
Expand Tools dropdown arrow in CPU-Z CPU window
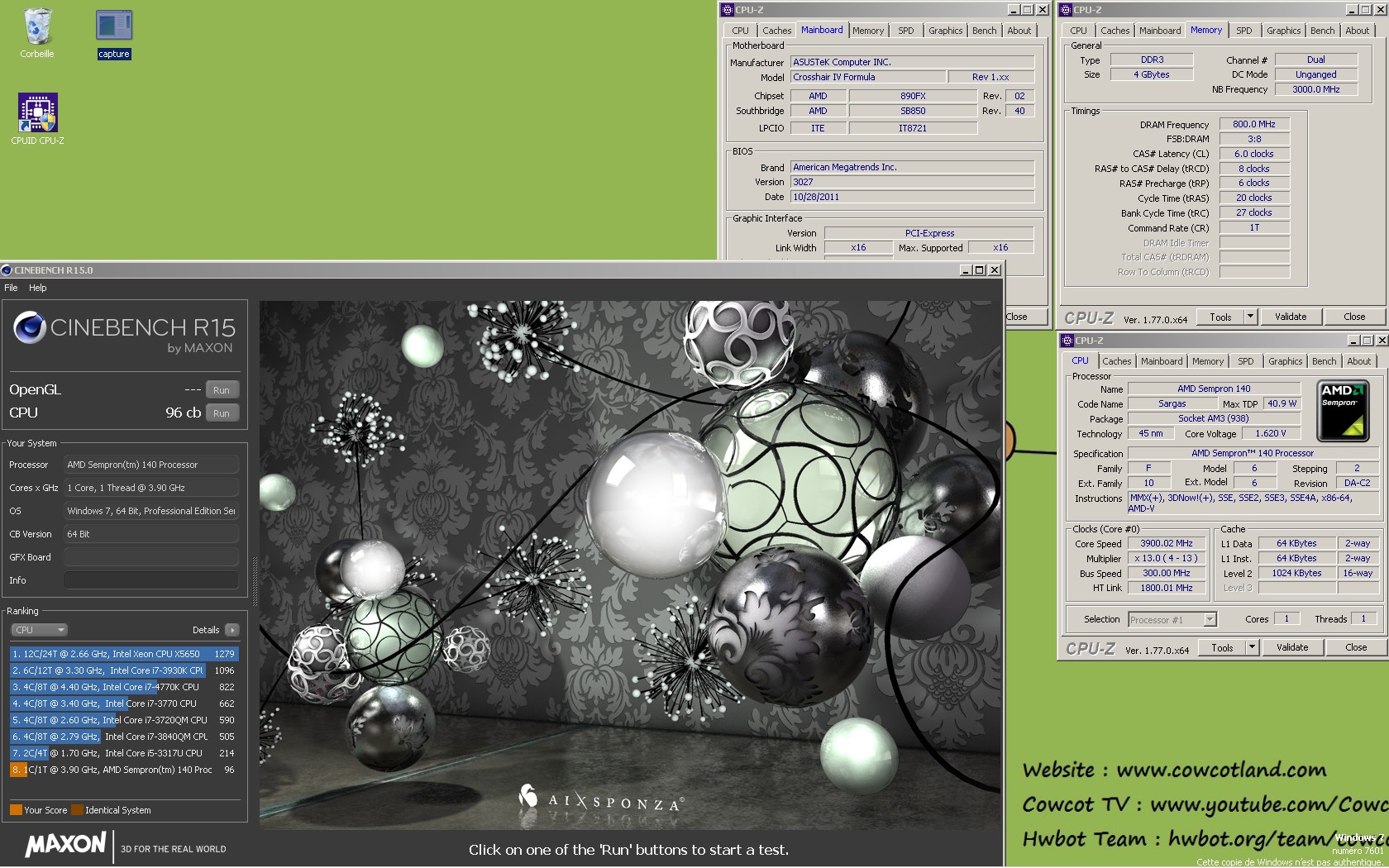click(1252, 648)
